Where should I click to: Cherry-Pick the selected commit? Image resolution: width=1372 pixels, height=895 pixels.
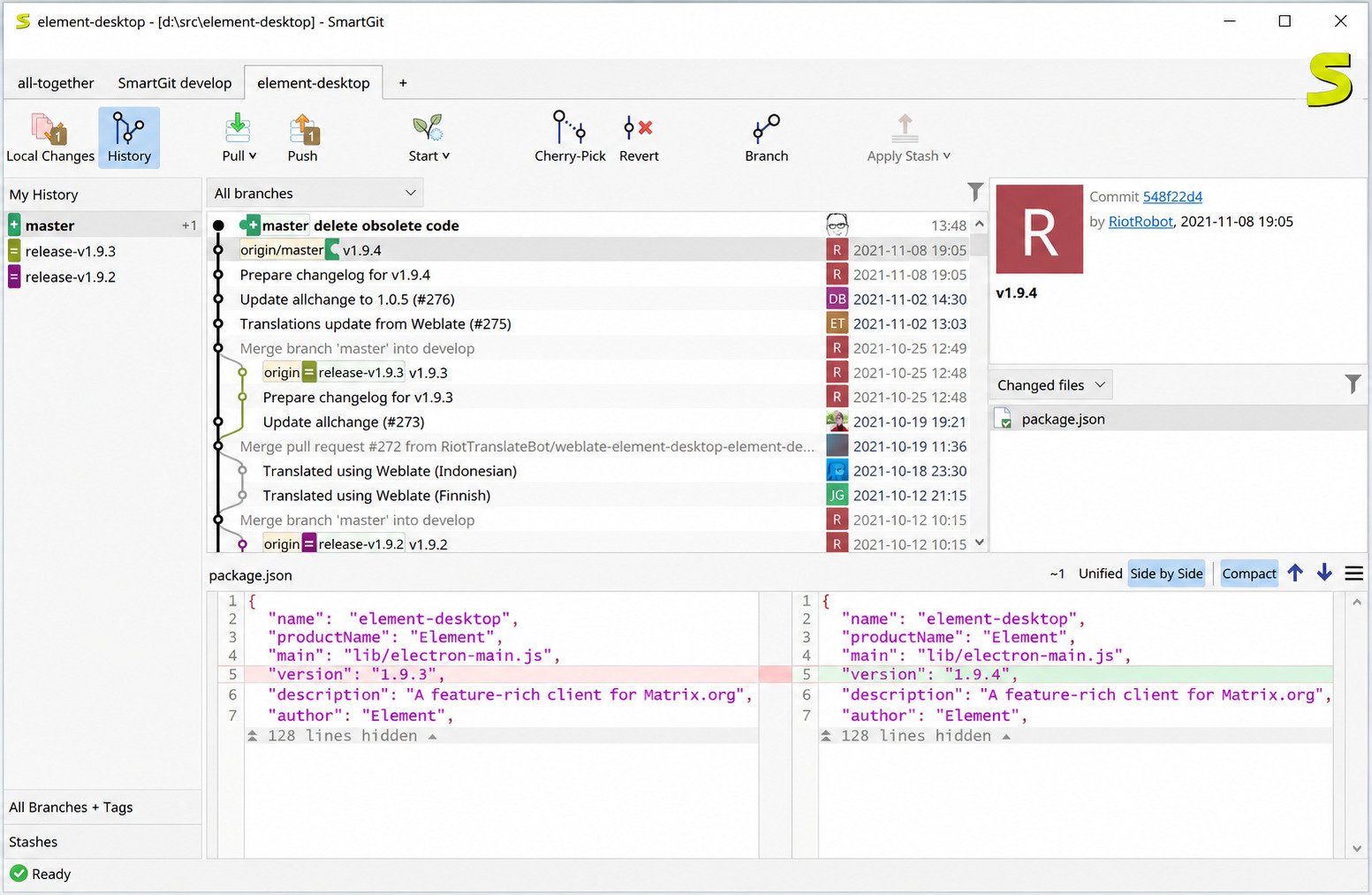(570, 138)
